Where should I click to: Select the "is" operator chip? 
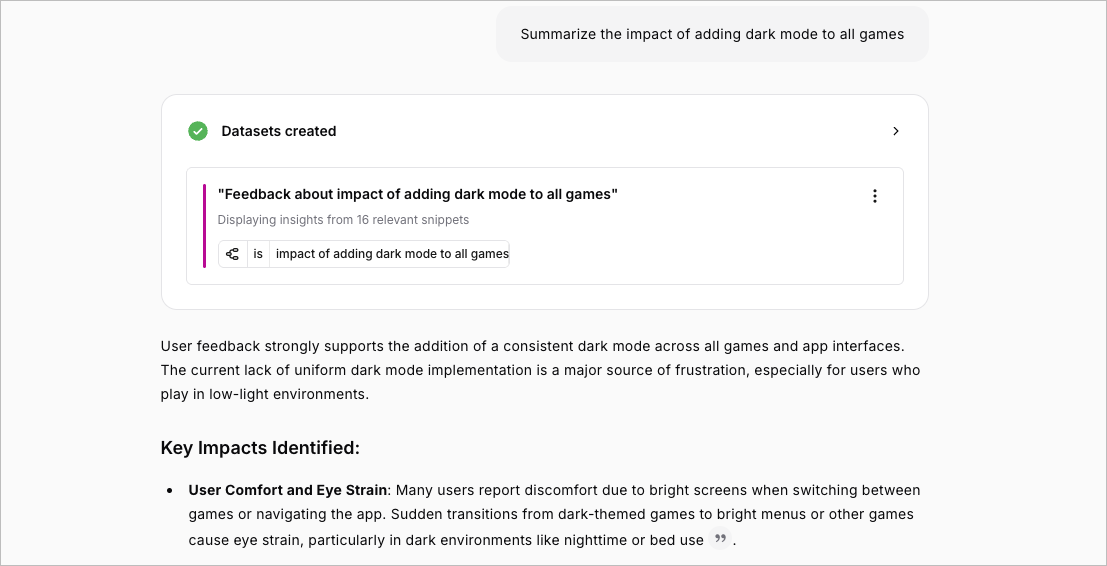(x=258, y=254)
